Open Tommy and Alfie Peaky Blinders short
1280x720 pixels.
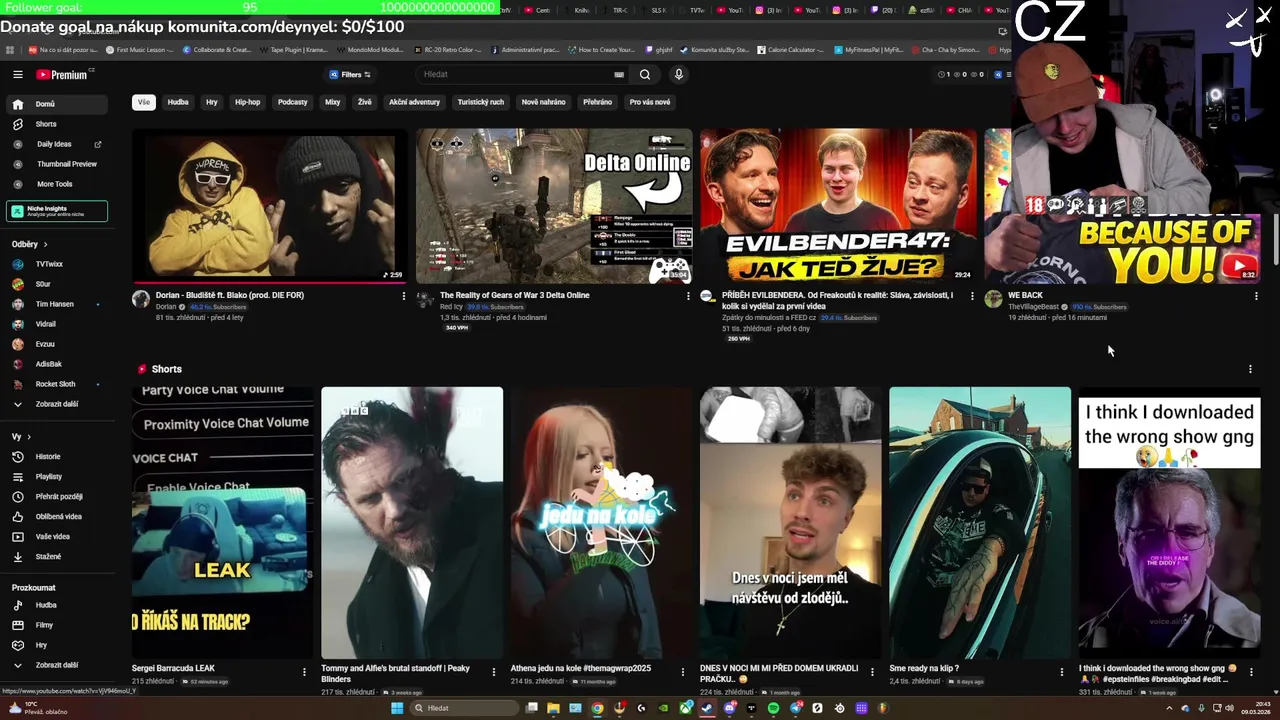click(412, 522)
